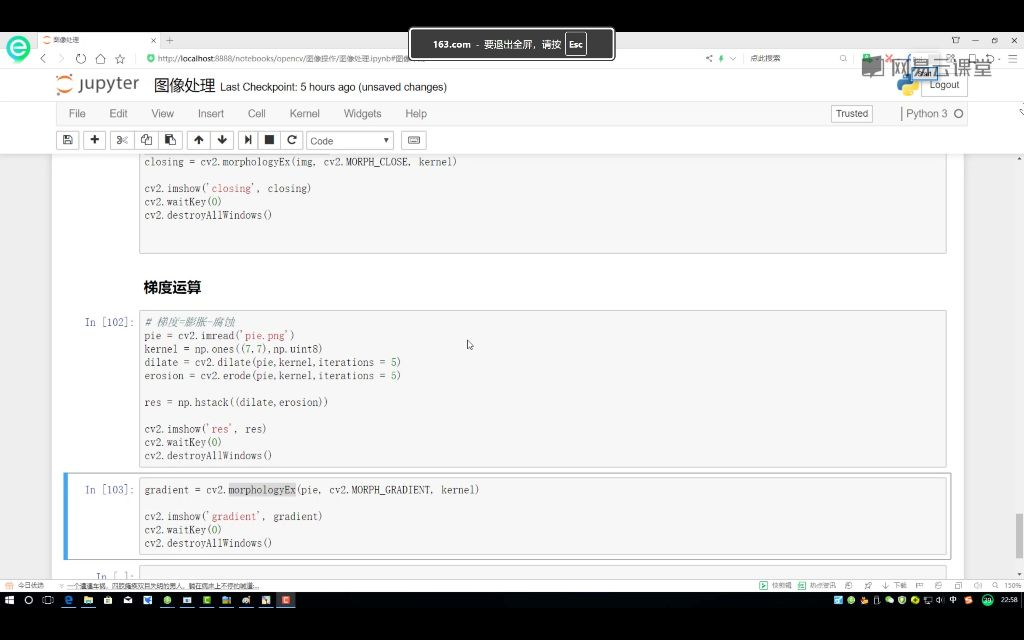Go back with the browser back arrow
1024x640 pixels.
(44, 59)
